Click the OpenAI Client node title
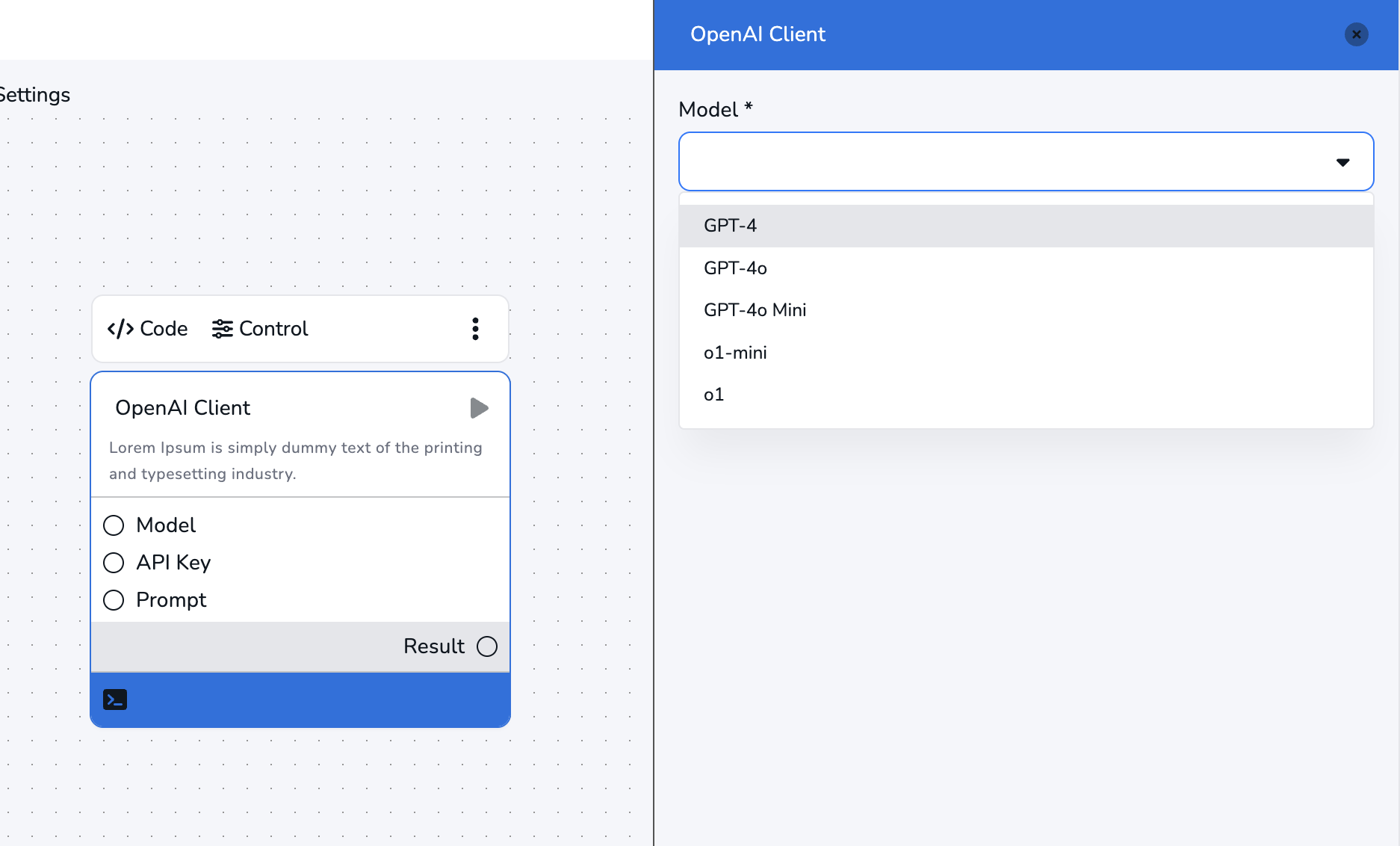The width and height of the screenshot is (1400, 846). tap(182, 408)
